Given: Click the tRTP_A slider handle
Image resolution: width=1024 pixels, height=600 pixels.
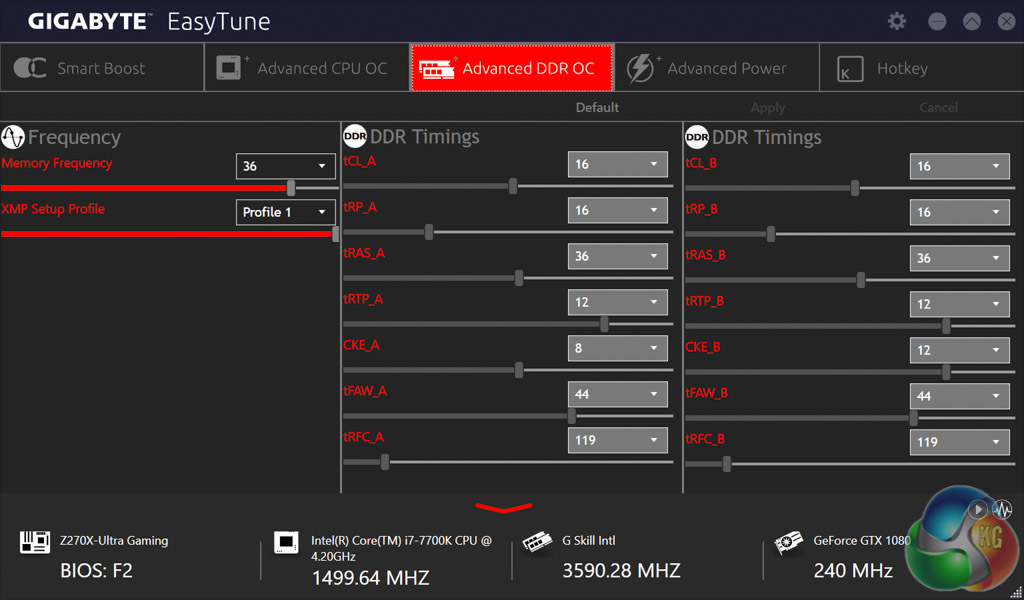Looking at the screenshot, I should point(604,324).
